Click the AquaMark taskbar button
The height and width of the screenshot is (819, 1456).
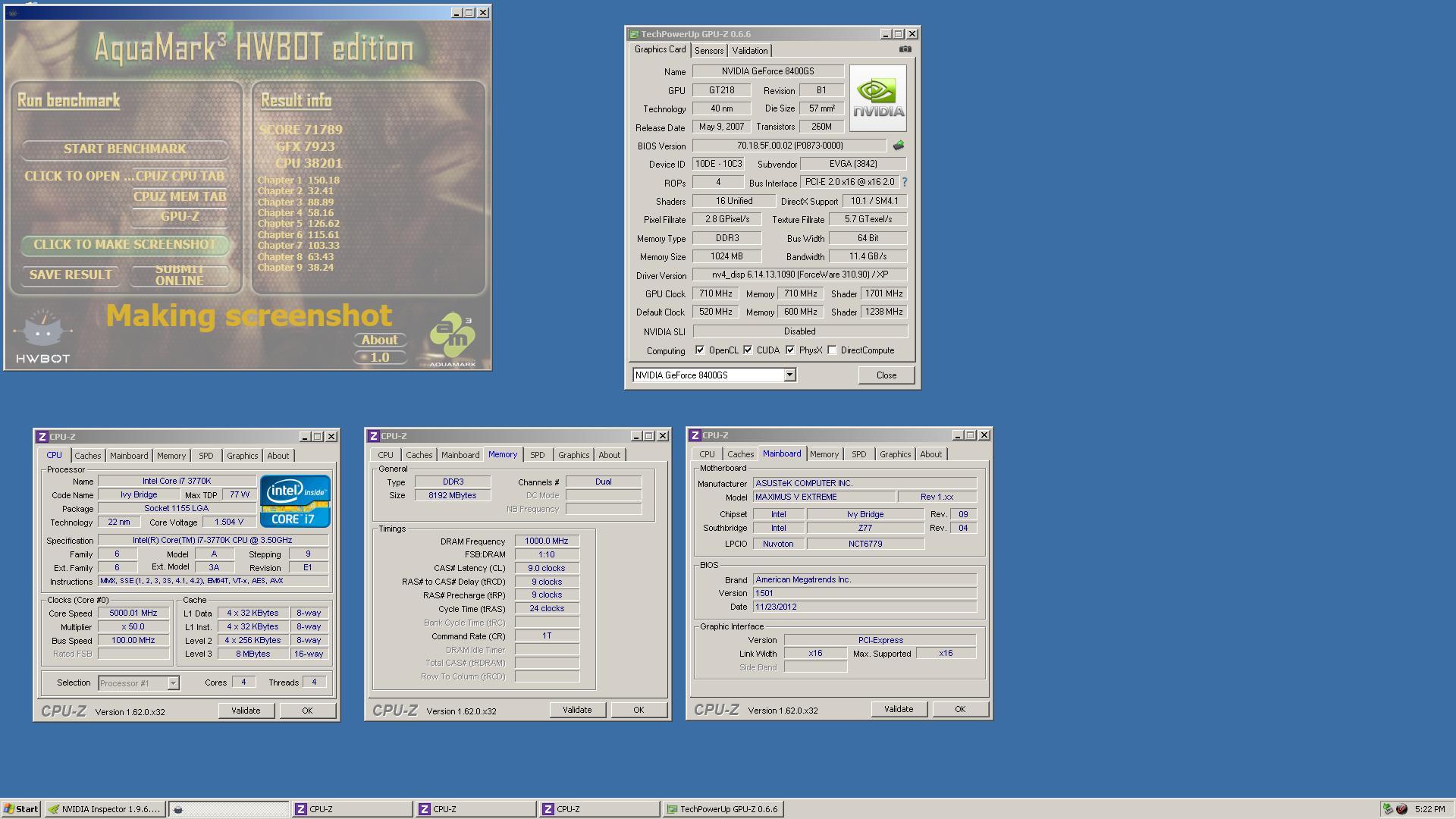(x=228, y=809)
